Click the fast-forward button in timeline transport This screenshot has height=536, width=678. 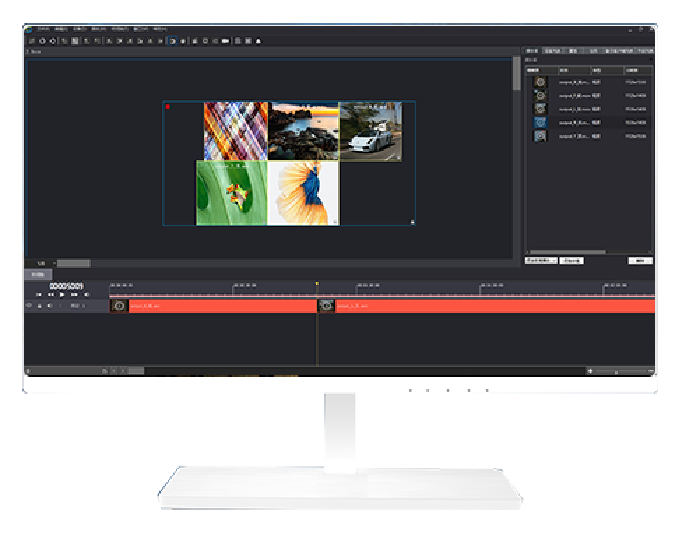[x=74, y=294]
